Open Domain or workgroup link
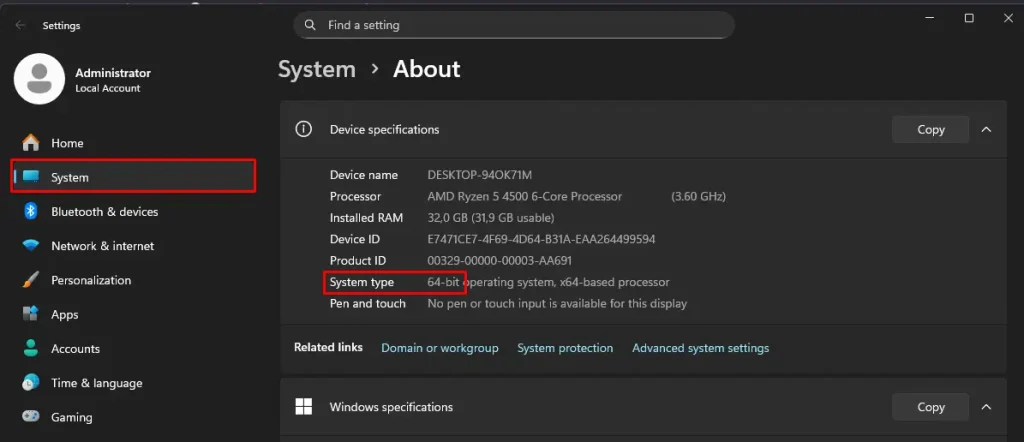This screenshot has width=1024, height=442. [440, 348]
